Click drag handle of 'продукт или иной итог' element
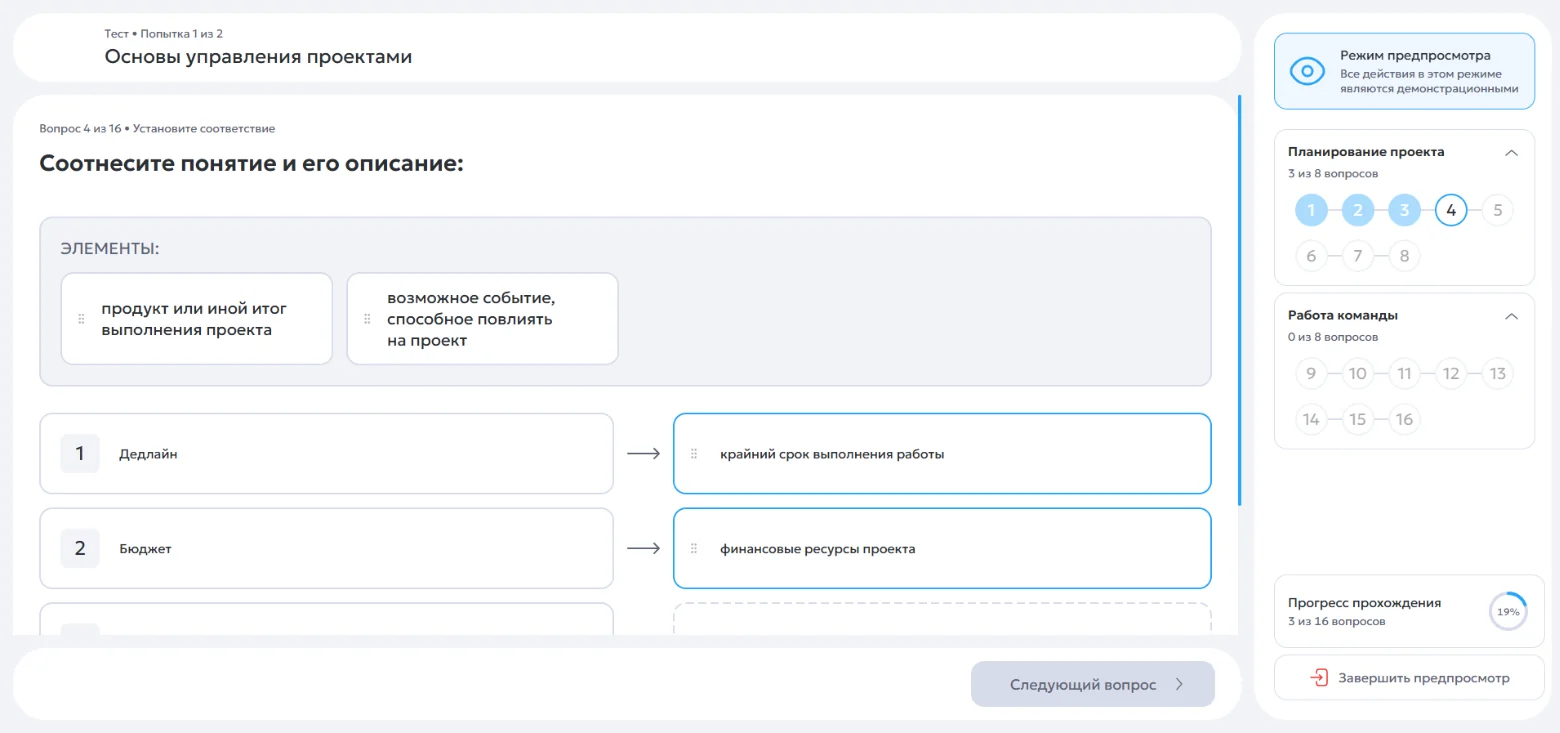1560x733 pixels. tap(81, 319)
